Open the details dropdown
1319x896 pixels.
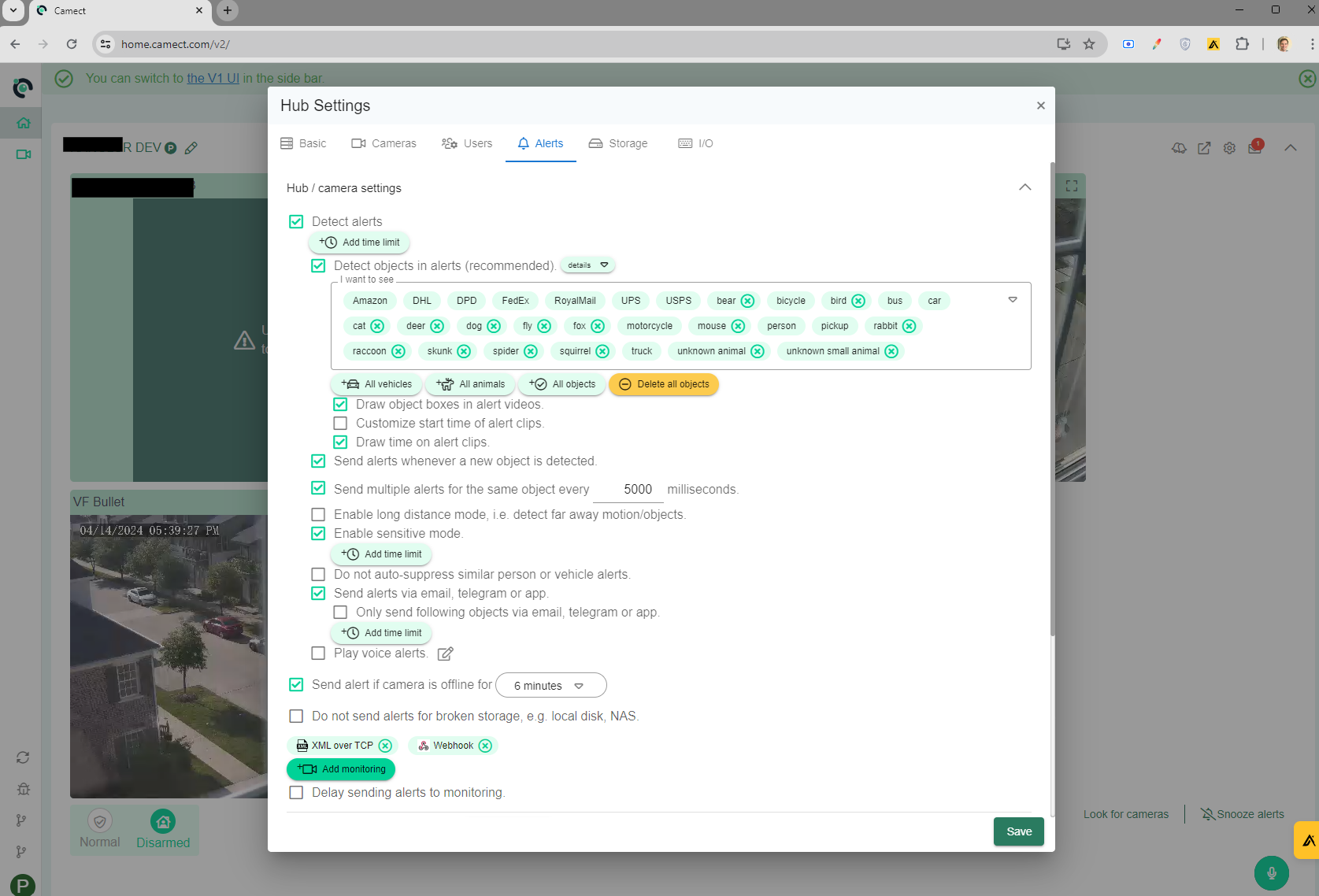pyautogui.click(x=588, y=265)
